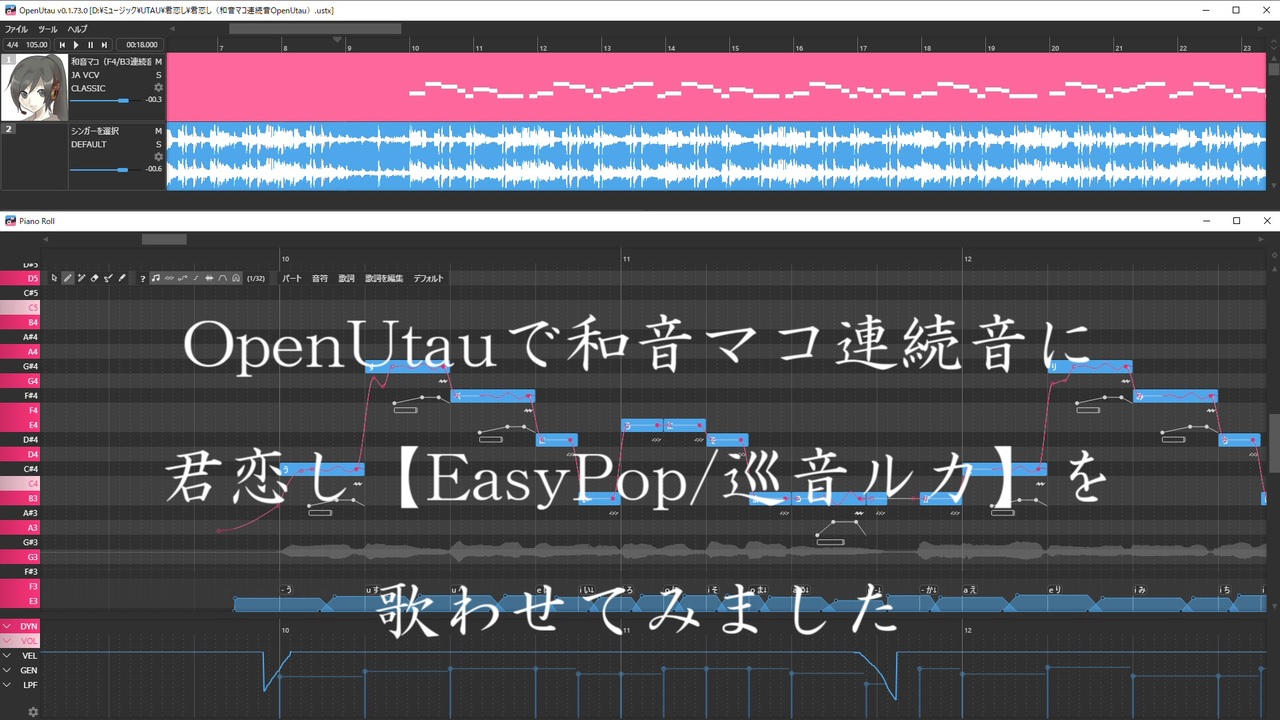This screenshot has height=720, width=1280.
Task: Click the G3 piano key
Action: [x=20, y=557]
